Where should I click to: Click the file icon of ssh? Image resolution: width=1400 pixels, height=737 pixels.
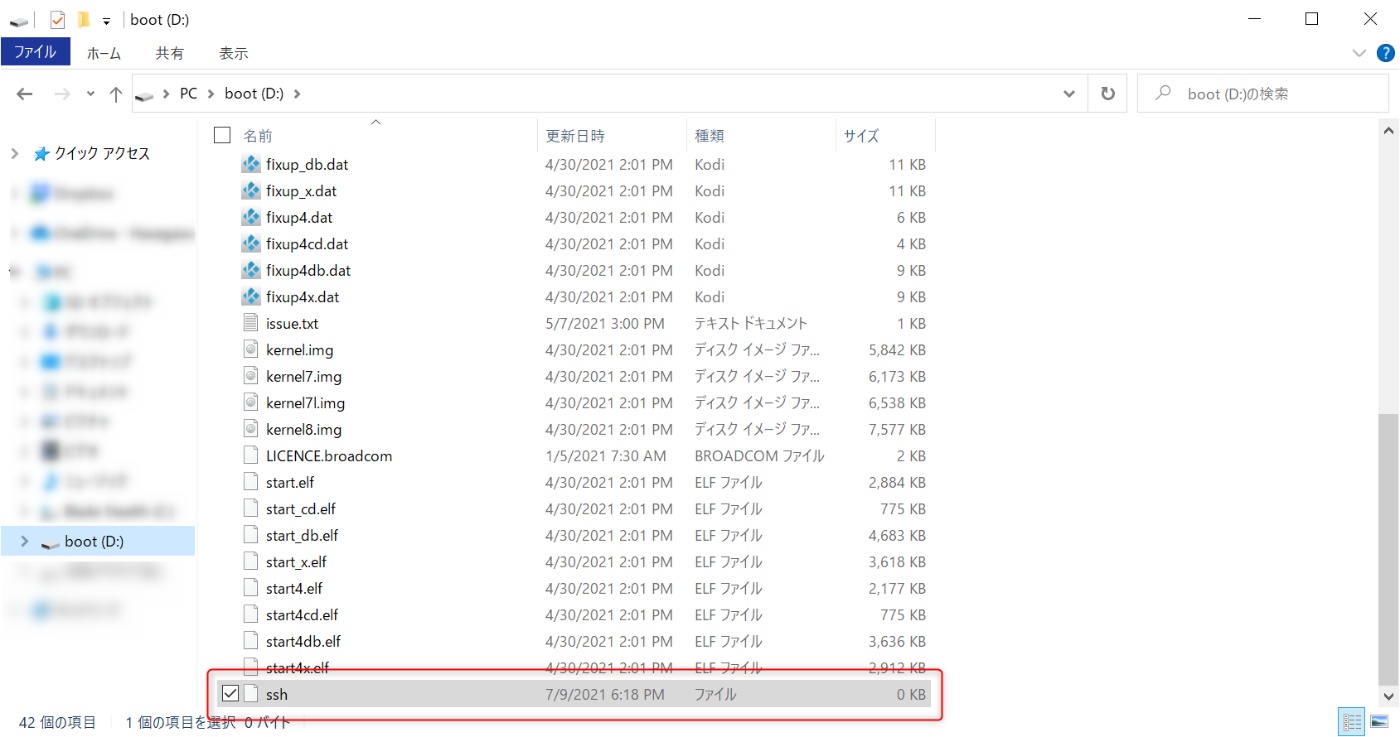(x=251, y=694)
